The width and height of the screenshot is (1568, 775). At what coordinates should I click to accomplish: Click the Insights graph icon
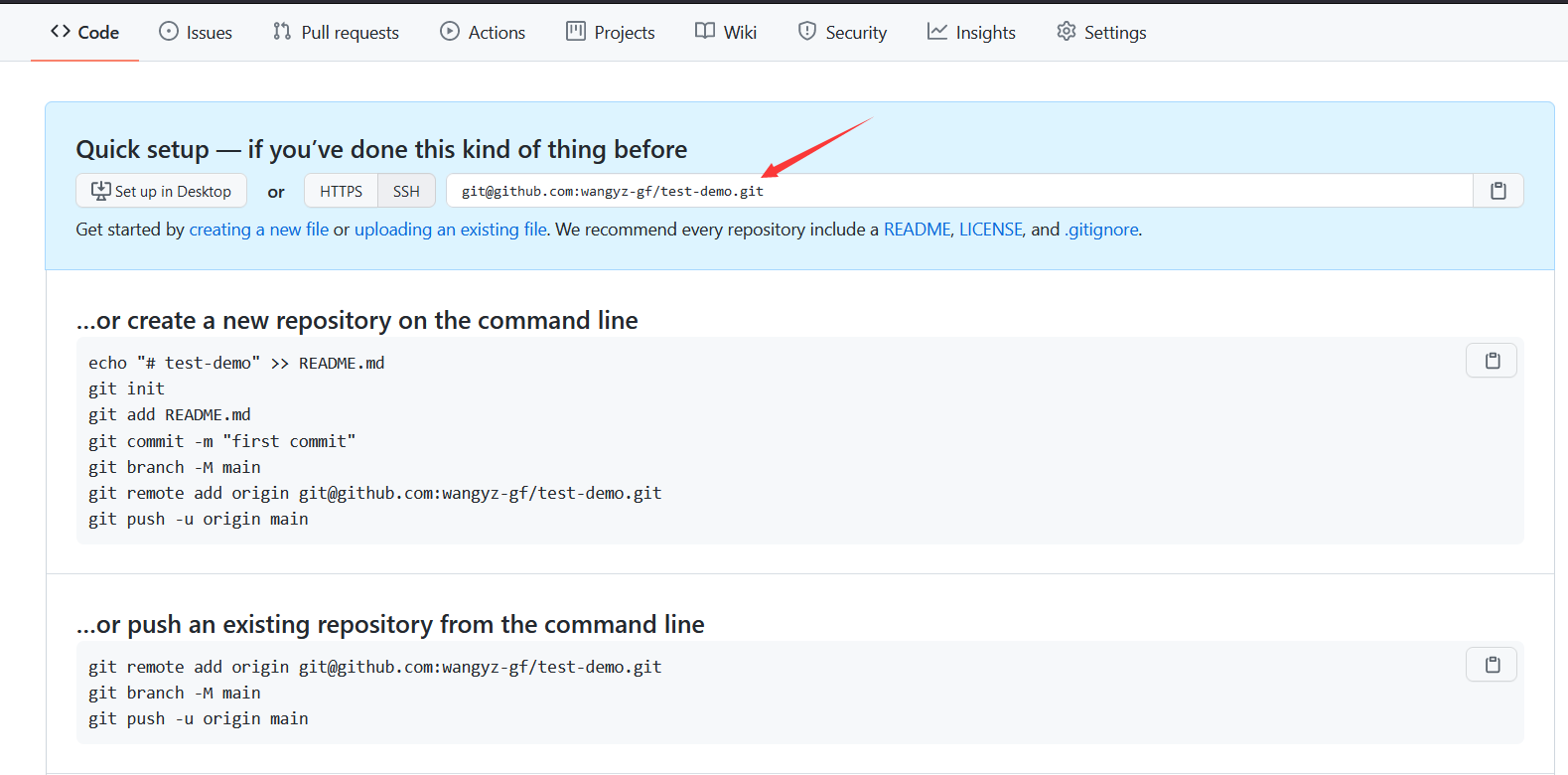pyautogui.click(x=937, y=31)
